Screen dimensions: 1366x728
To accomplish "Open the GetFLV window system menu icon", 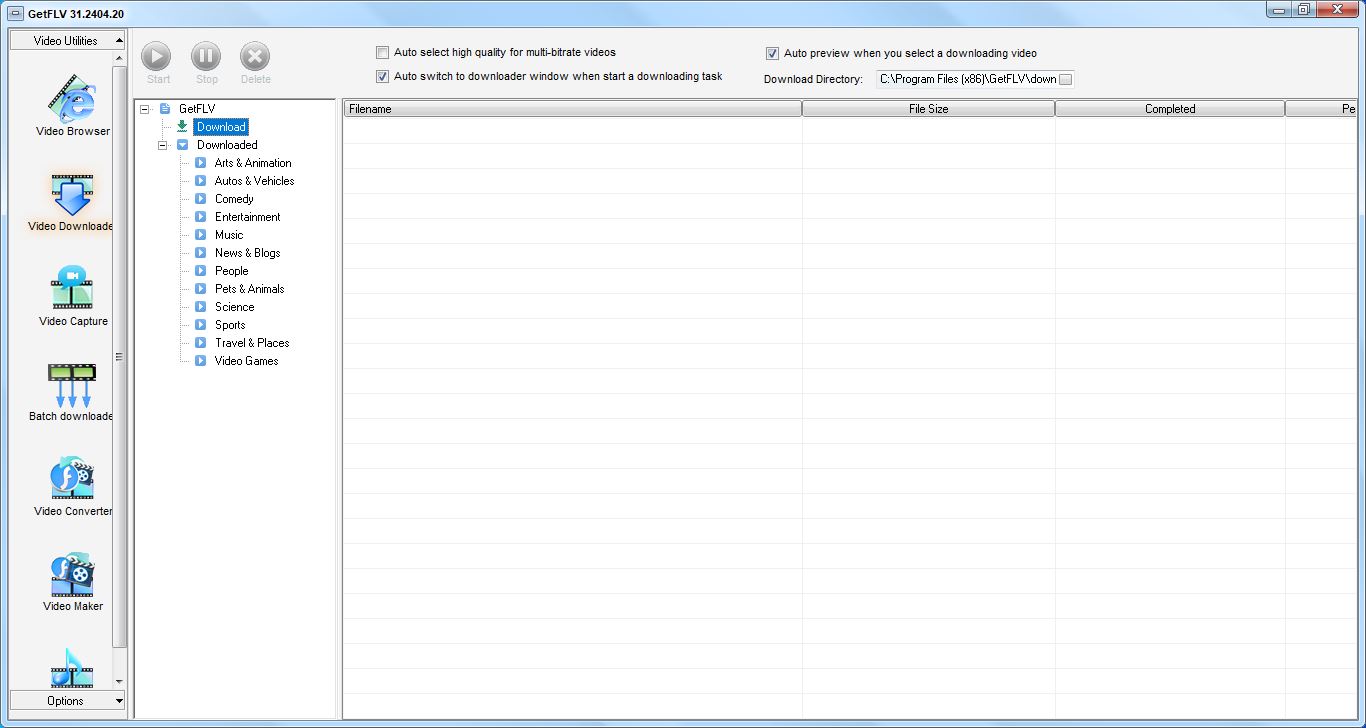I will (15, 13).
